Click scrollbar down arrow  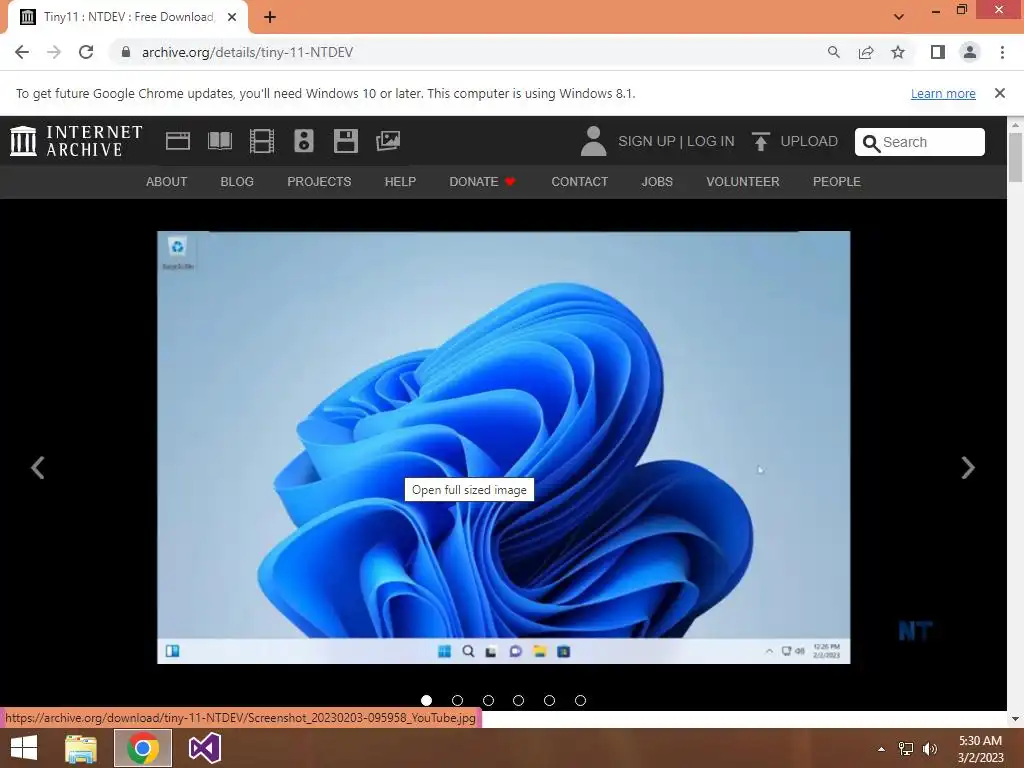[1015, 719]
